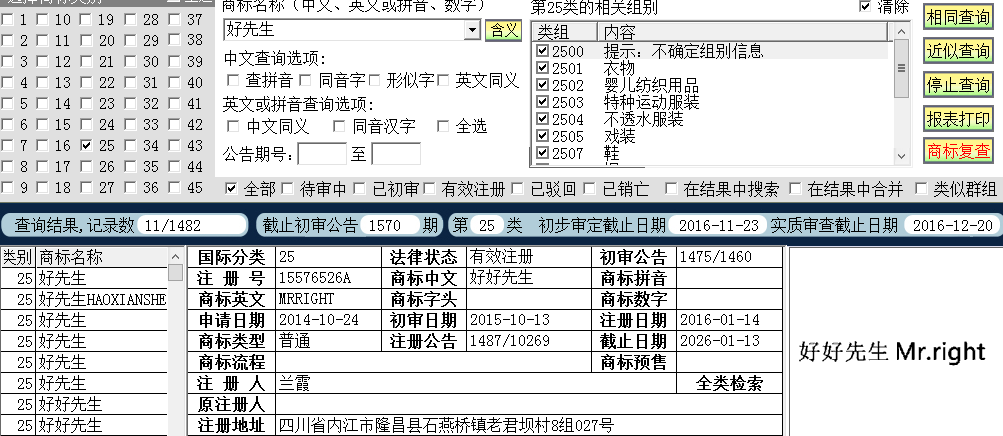
Task: Click the 含义 meaning button
Action: tap(503, 30)
